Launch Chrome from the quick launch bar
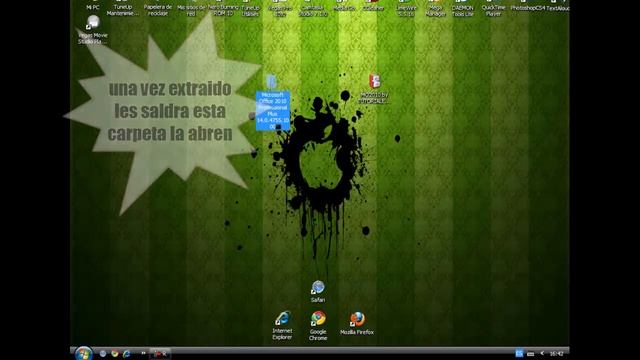640x360 pixels. coord(115,353)
